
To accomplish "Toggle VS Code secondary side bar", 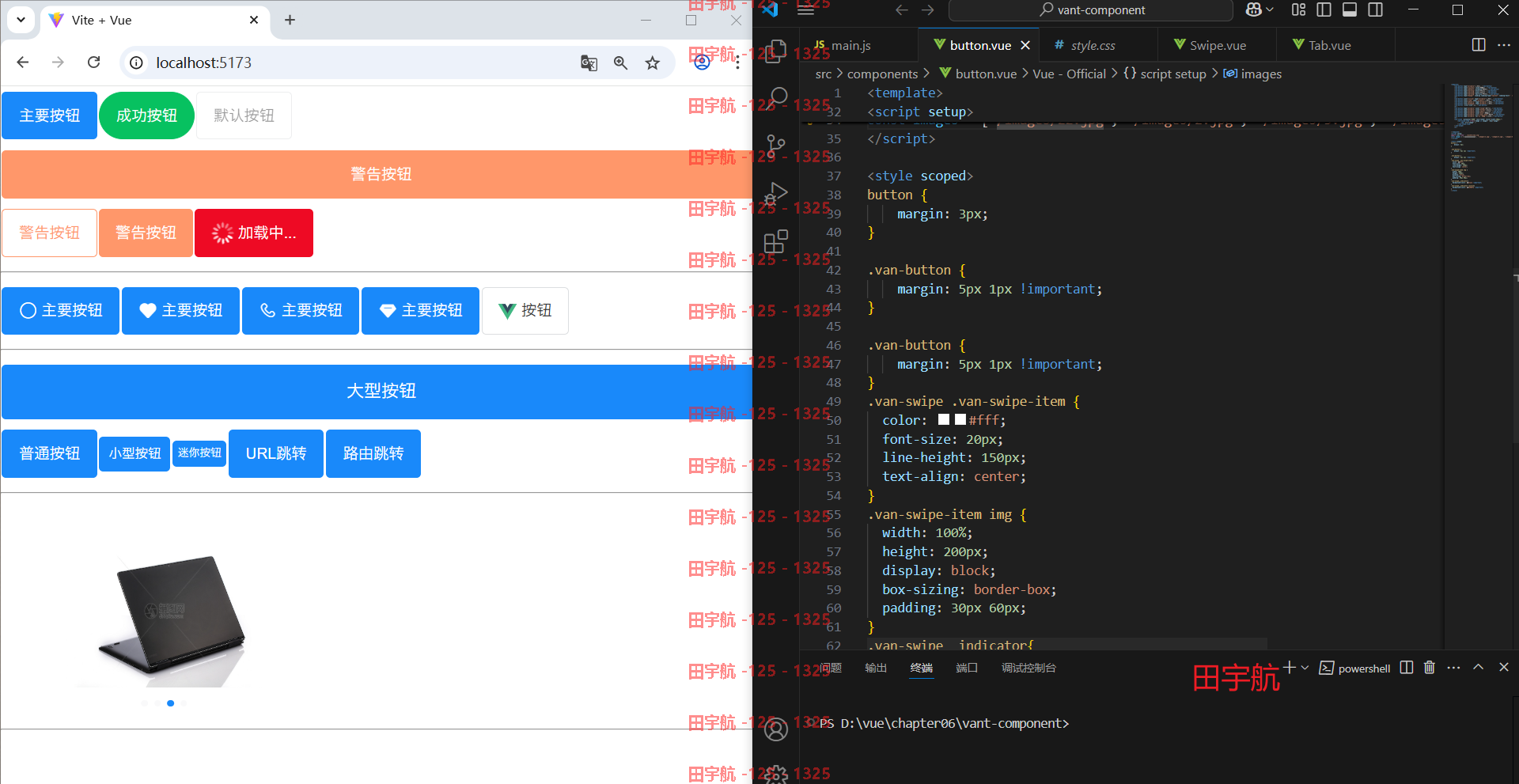I will 1376,9.
